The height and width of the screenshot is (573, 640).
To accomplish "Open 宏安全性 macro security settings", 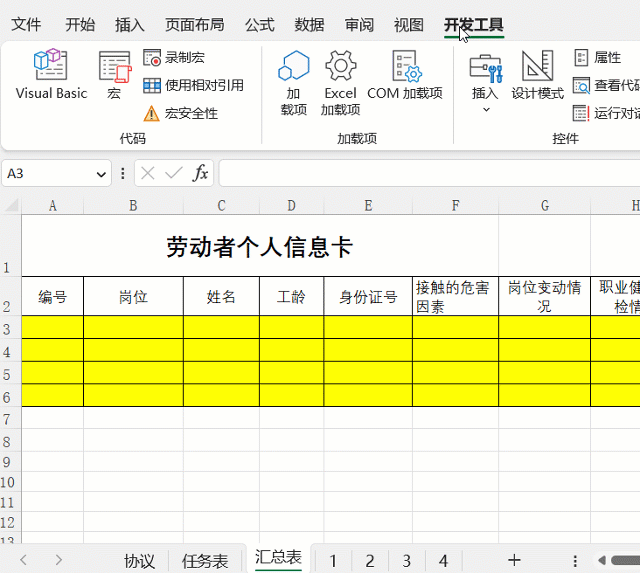I will [x=180, y=113].
